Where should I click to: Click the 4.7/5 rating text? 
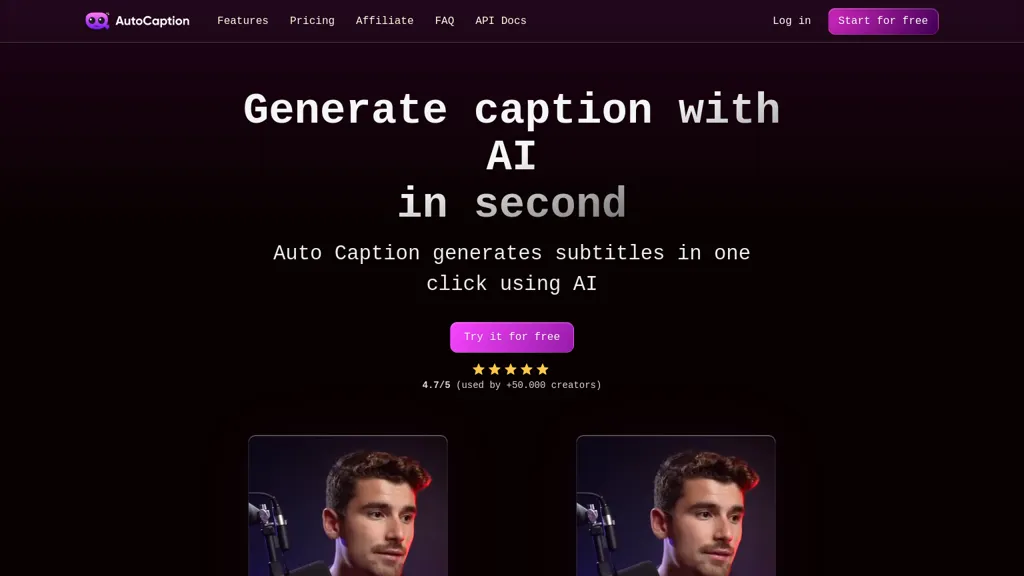pos(436,385)
